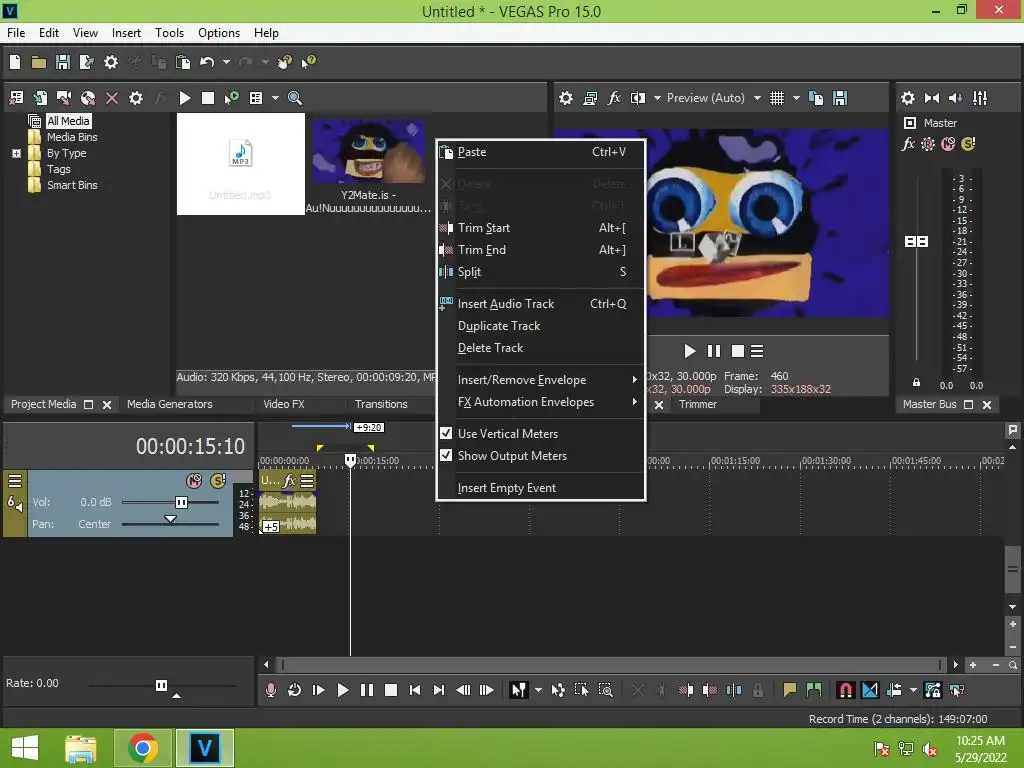Click the Undo arrow
The width and height of the screenshot is (1024, 768).
pyautogui.click(x=207, y=62)
